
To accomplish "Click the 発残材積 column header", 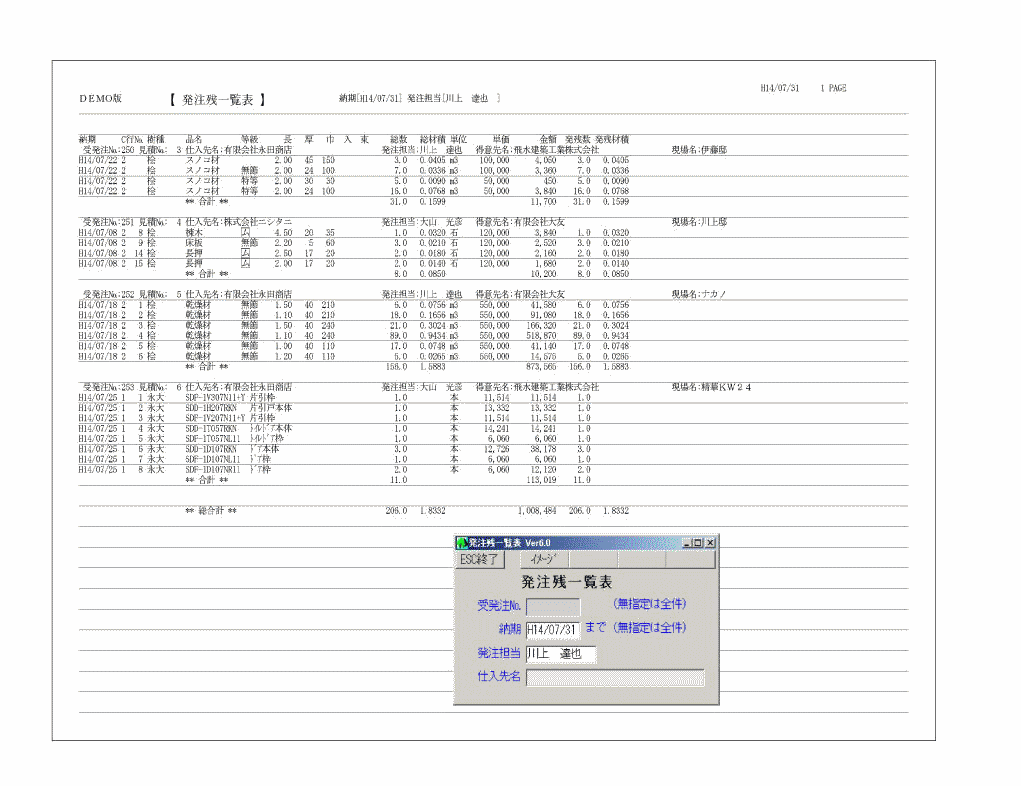I will click(x=612, y=139).
